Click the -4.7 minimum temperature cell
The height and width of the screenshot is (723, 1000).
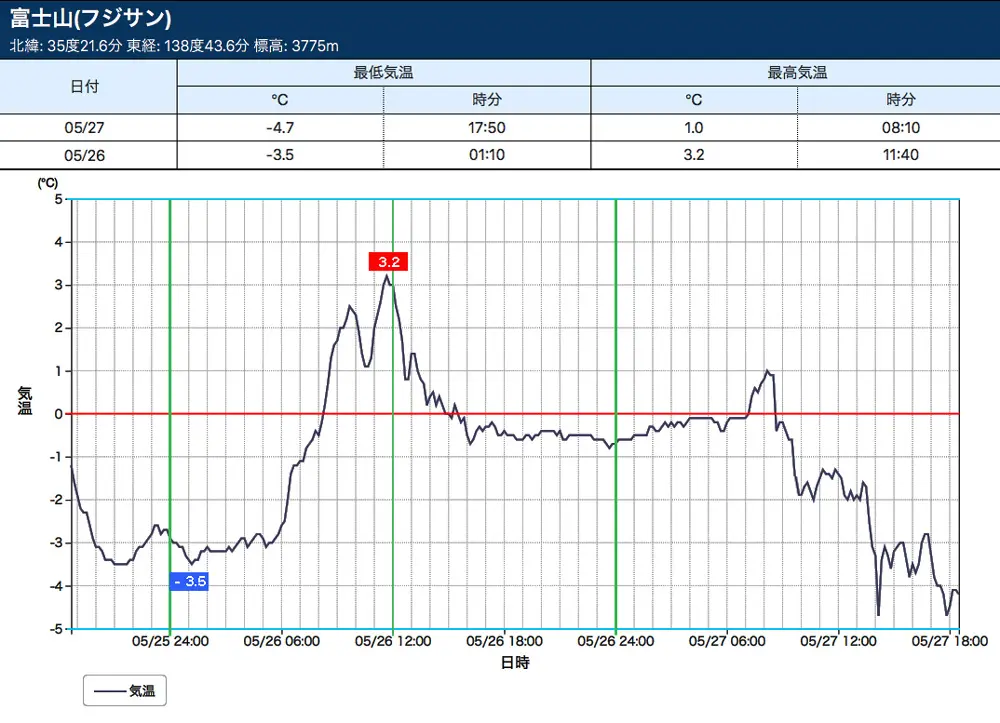[x=280, y=128]
